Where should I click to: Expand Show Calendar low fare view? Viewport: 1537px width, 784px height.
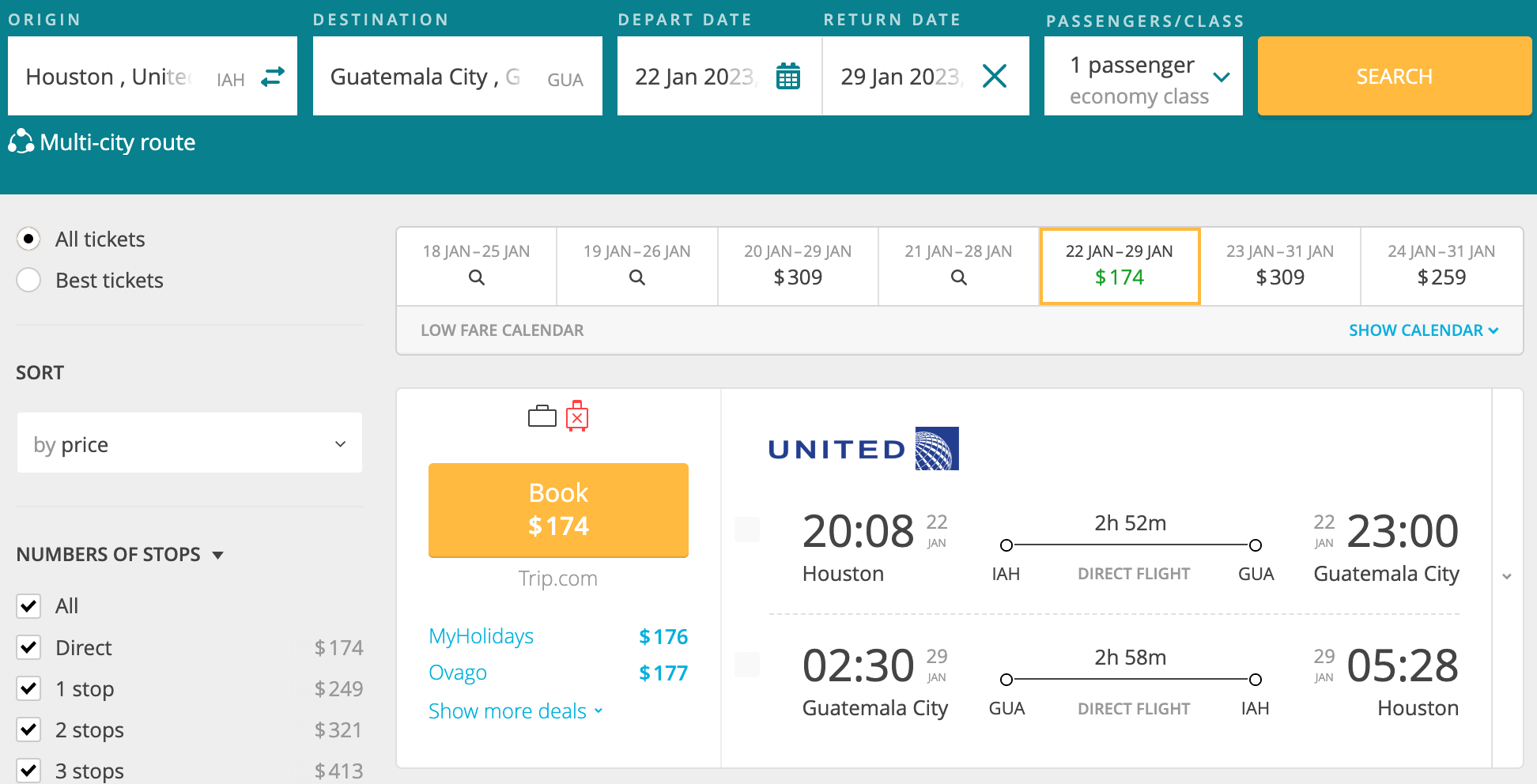tap(1423, 330)
